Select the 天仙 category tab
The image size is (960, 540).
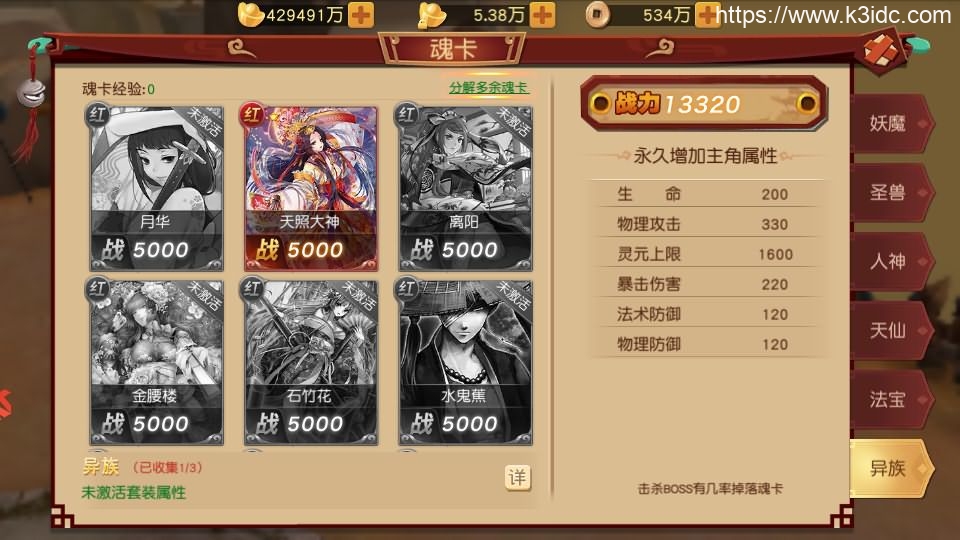click(890, 331)
